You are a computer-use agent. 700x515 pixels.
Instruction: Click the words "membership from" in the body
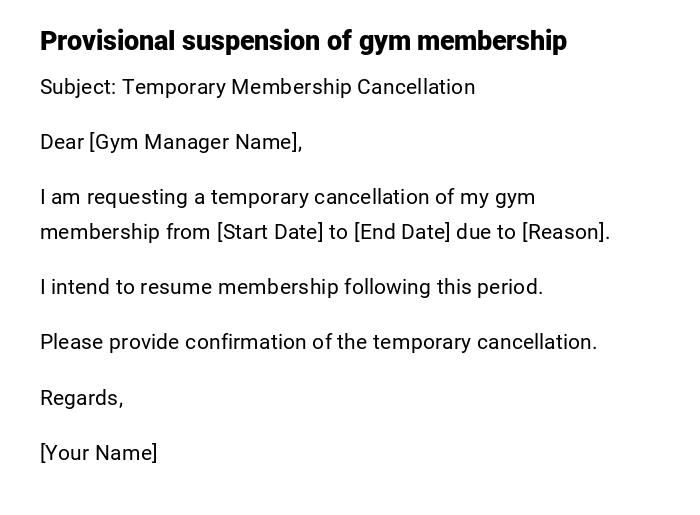click(125, 232)
